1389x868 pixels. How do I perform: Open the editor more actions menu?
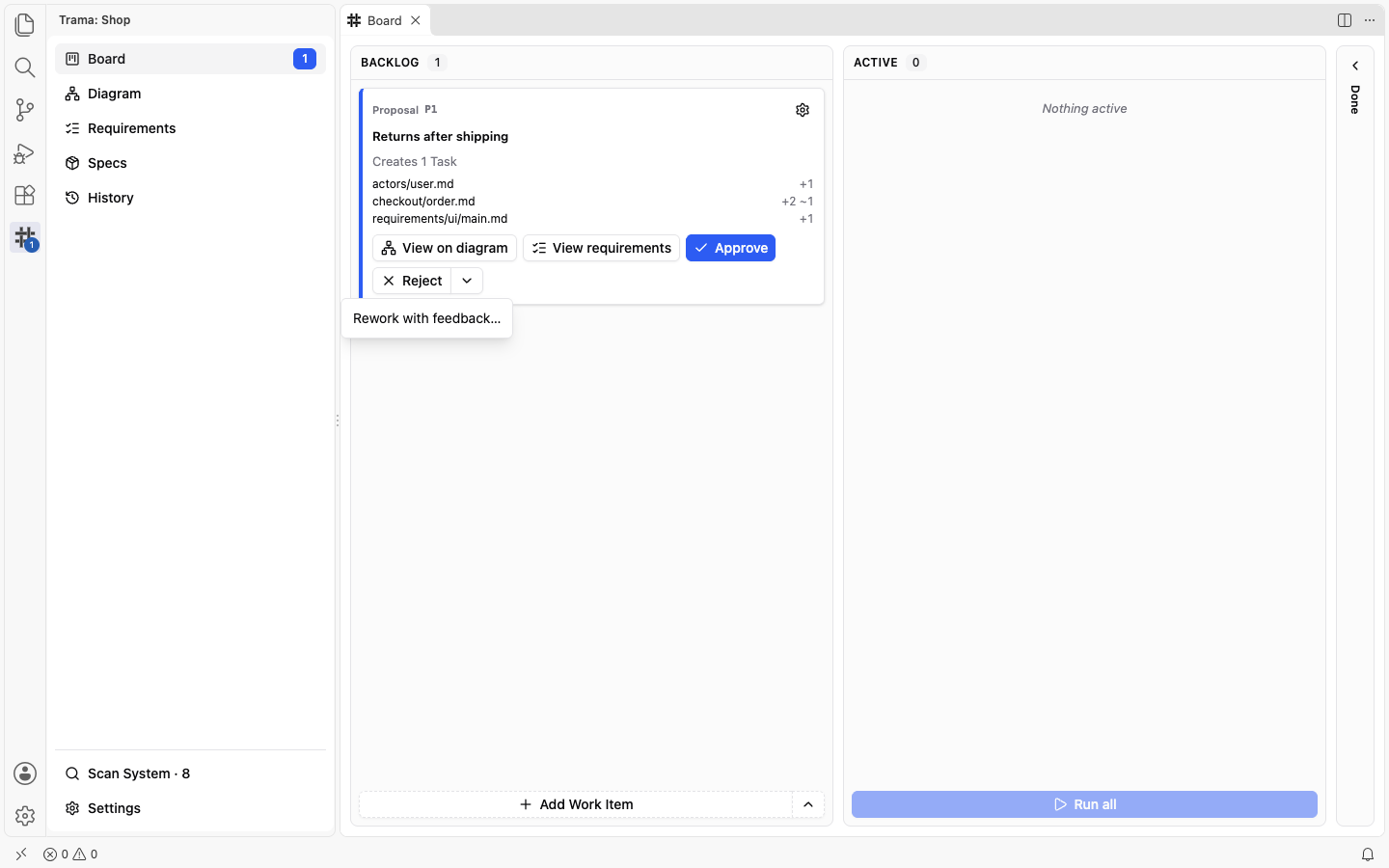pyautogui.click(x=1370, y=20)
